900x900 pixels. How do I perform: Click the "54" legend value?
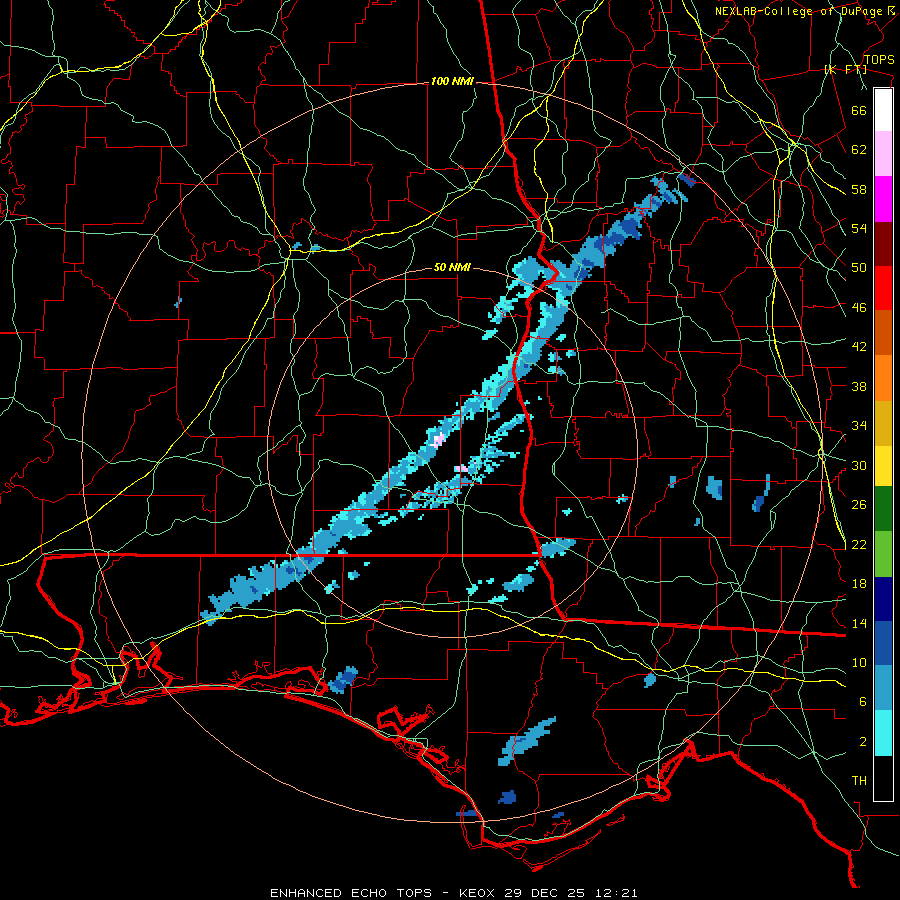tap(859, 228)
